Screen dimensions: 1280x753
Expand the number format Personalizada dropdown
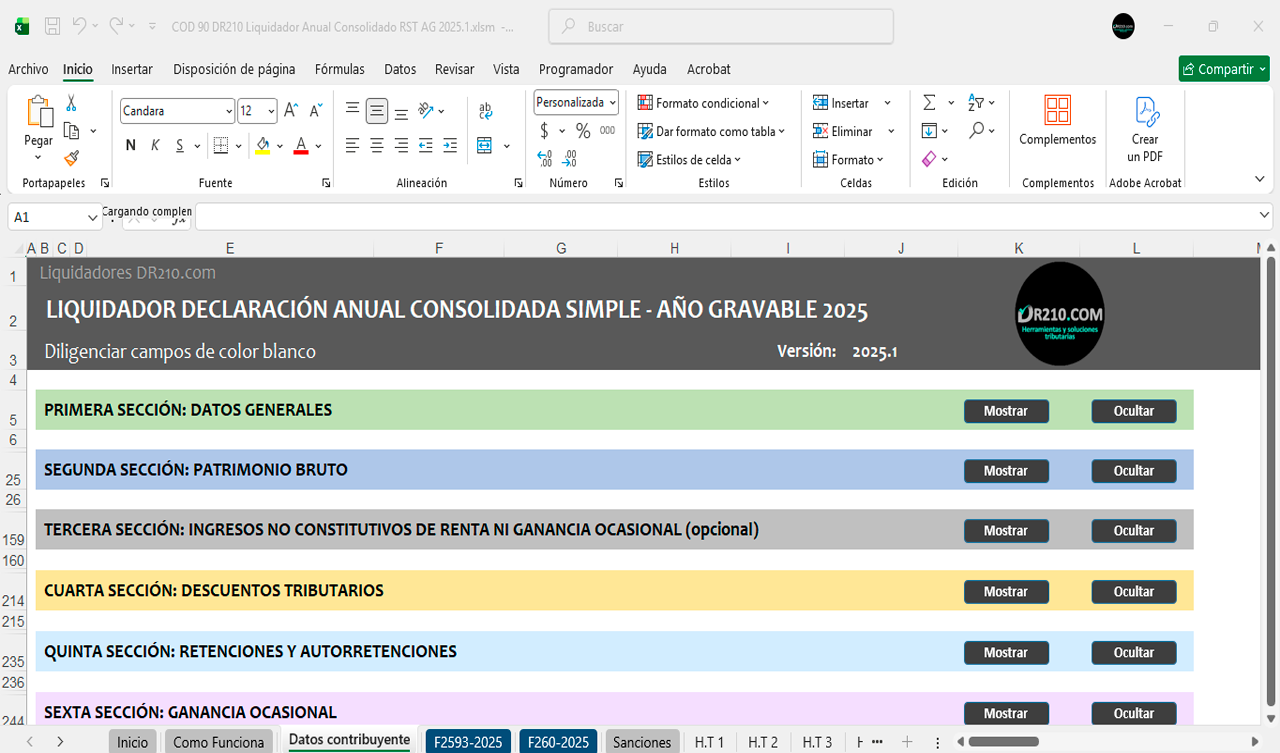coord(612,102)
